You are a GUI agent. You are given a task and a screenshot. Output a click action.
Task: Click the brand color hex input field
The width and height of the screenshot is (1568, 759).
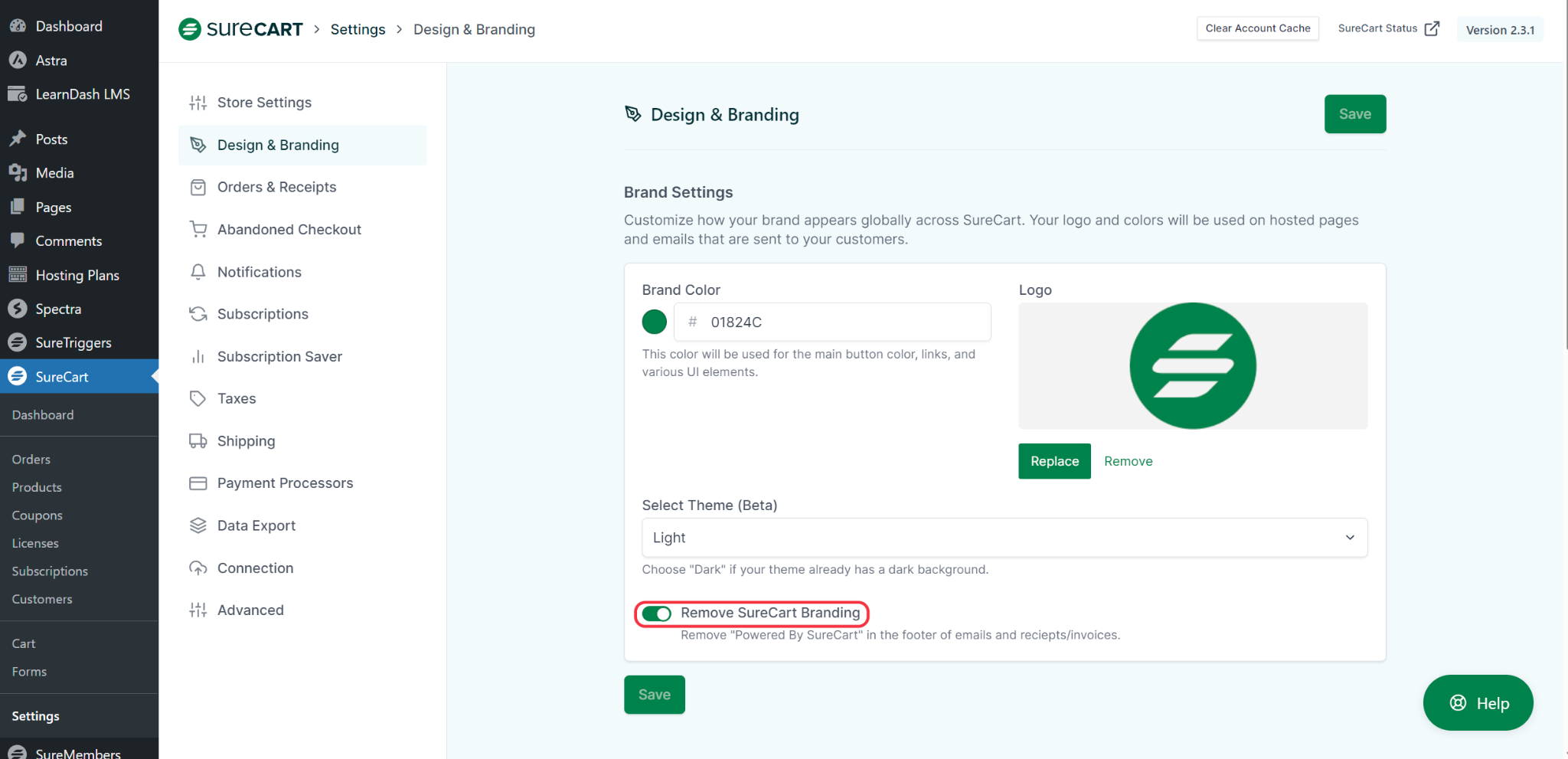pyautogui.click(x=832, y=322)
